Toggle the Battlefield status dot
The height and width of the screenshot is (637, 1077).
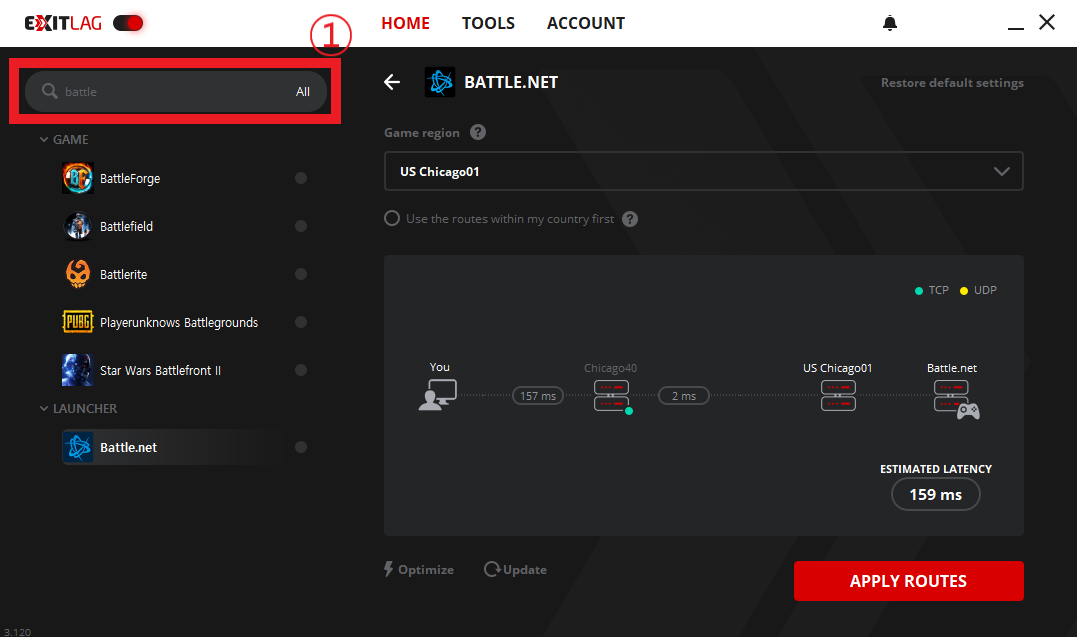(301, 226)
